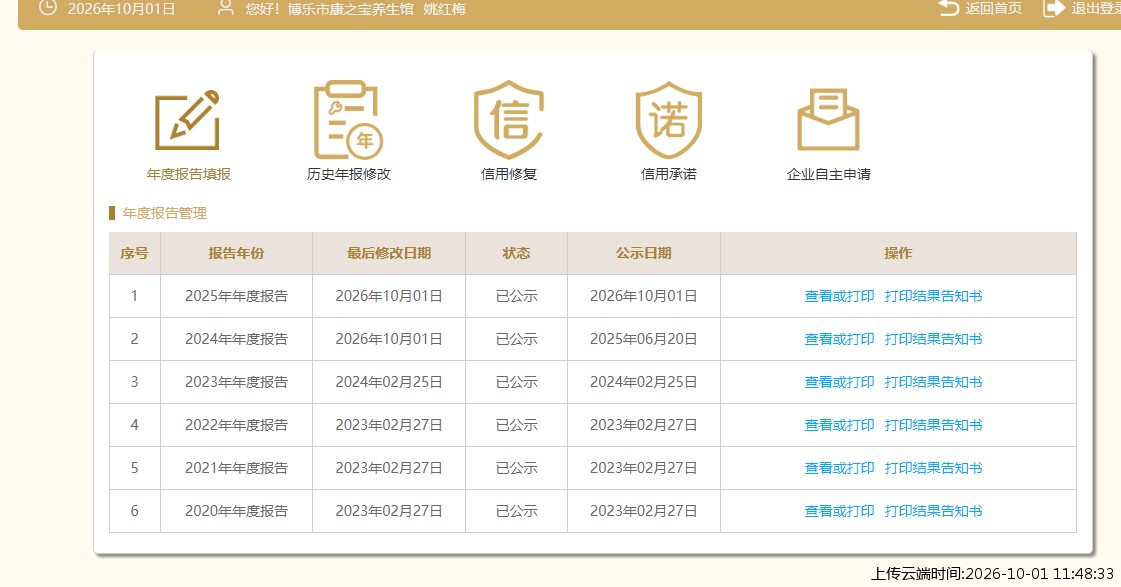Click the 上传云端时间 timestamp text

coord(992,573)
